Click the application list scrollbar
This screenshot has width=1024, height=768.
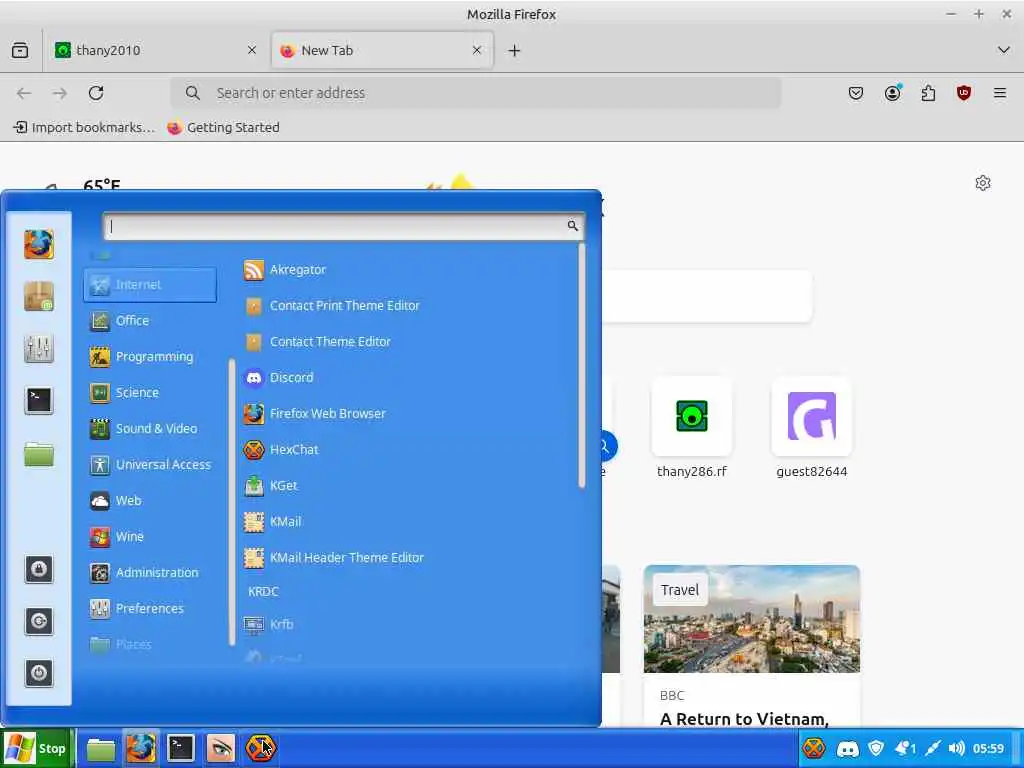pos(581,366)
